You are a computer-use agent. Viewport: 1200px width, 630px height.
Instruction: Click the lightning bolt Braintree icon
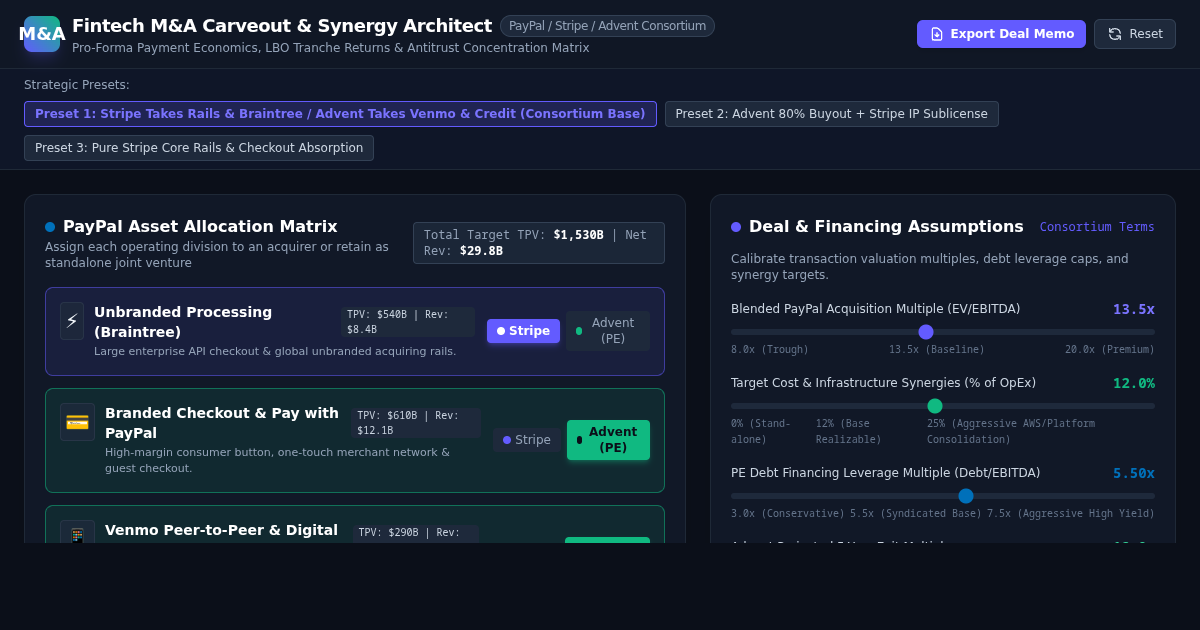(72, 321)
